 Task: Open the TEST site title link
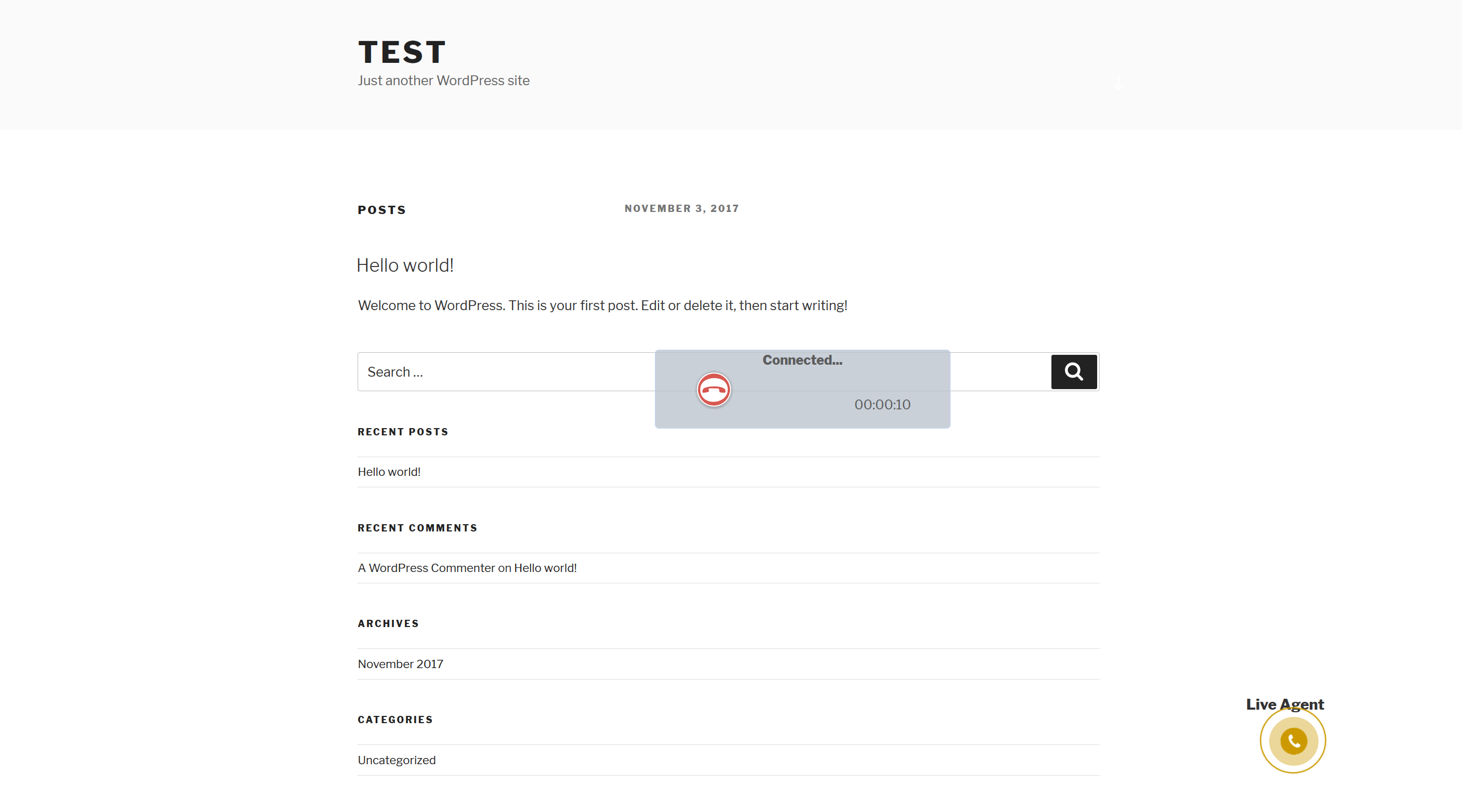coord(402,52)
